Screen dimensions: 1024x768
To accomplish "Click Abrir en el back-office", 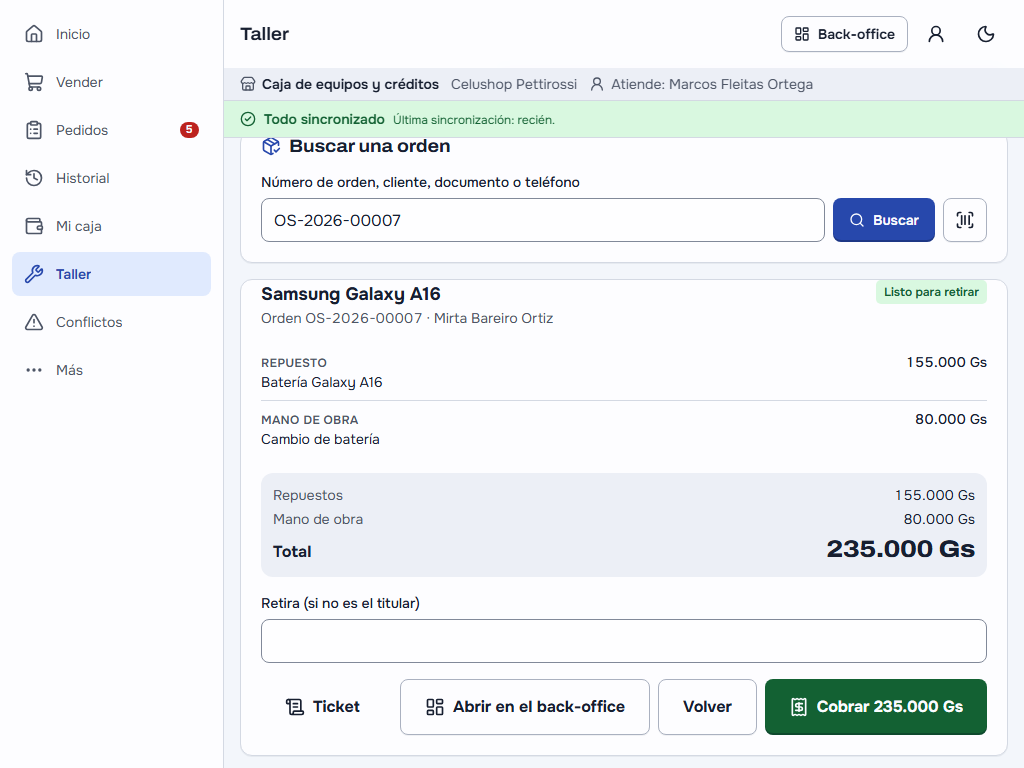I will pyautogui.click(x=525, y=707).
